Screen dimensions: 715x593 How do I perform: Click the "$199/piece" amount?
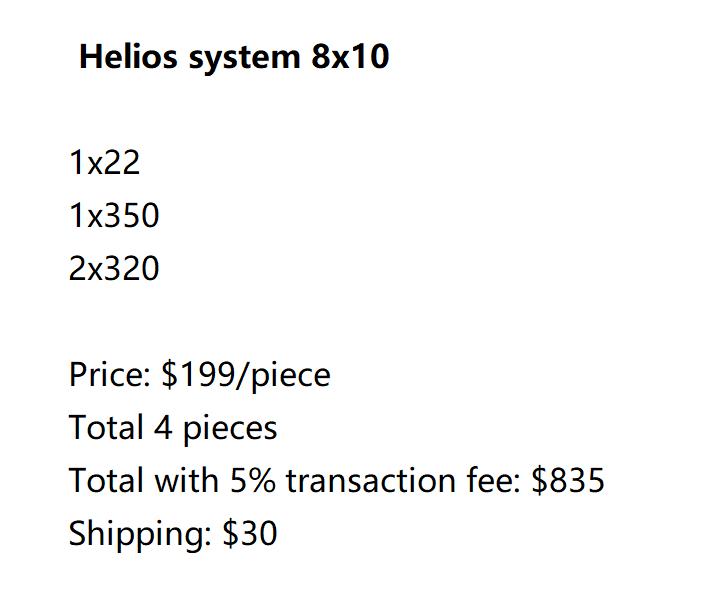click(246, 375)
